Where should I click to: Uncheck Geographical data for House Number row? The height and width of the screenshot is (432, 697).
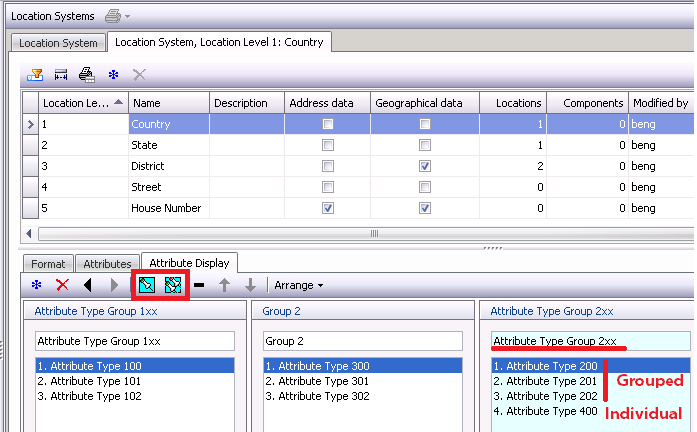click(x=425, y=208)
